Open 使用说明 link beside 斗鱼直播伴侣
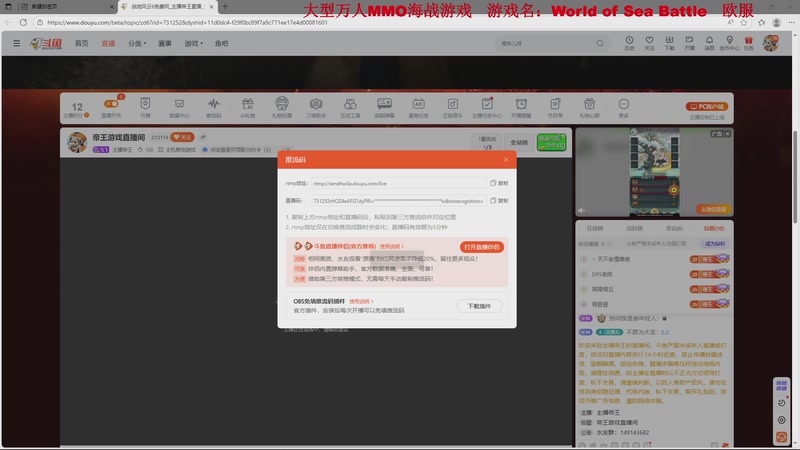 pyautogui.click(x=391, y=246)
